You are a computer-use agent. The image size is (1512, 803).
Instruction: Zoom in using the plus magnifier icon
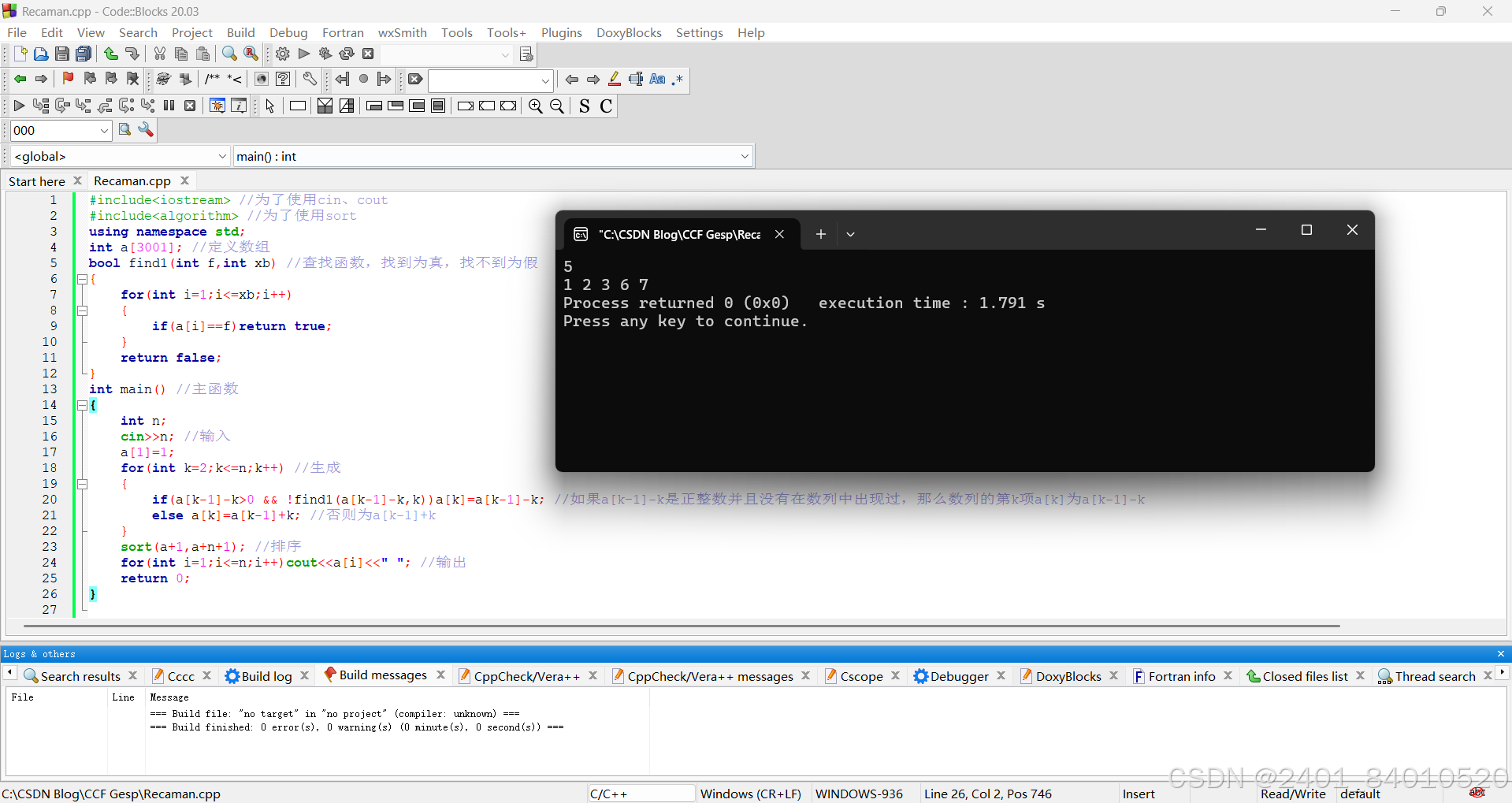536,106
